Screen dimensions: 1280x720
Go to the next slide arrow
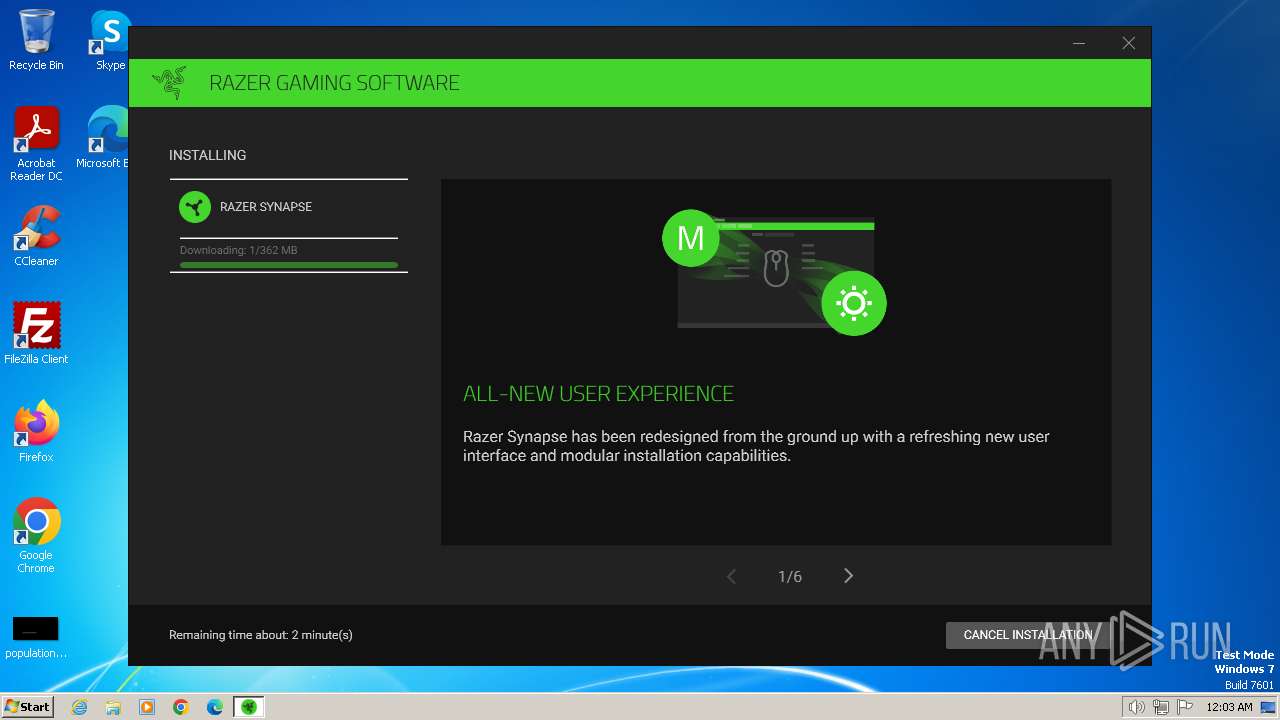pos(848,576)
